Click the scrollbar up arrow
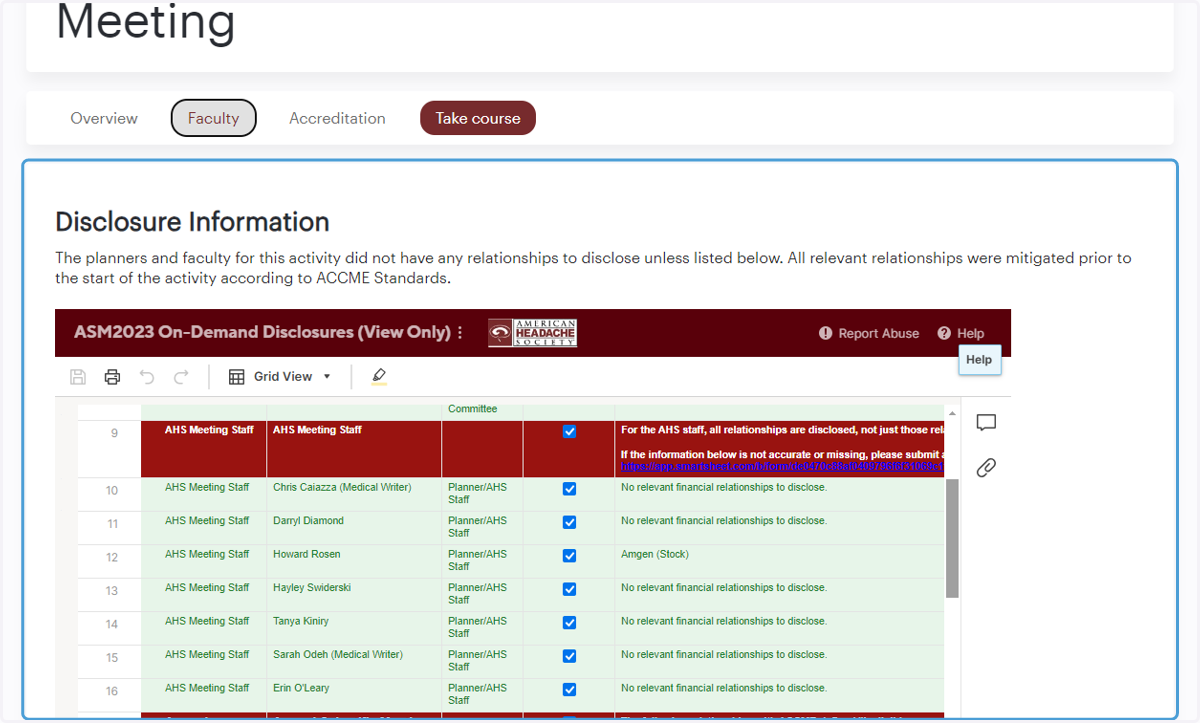The height and width of the screenshot is (723, 1200). point(952,413)
